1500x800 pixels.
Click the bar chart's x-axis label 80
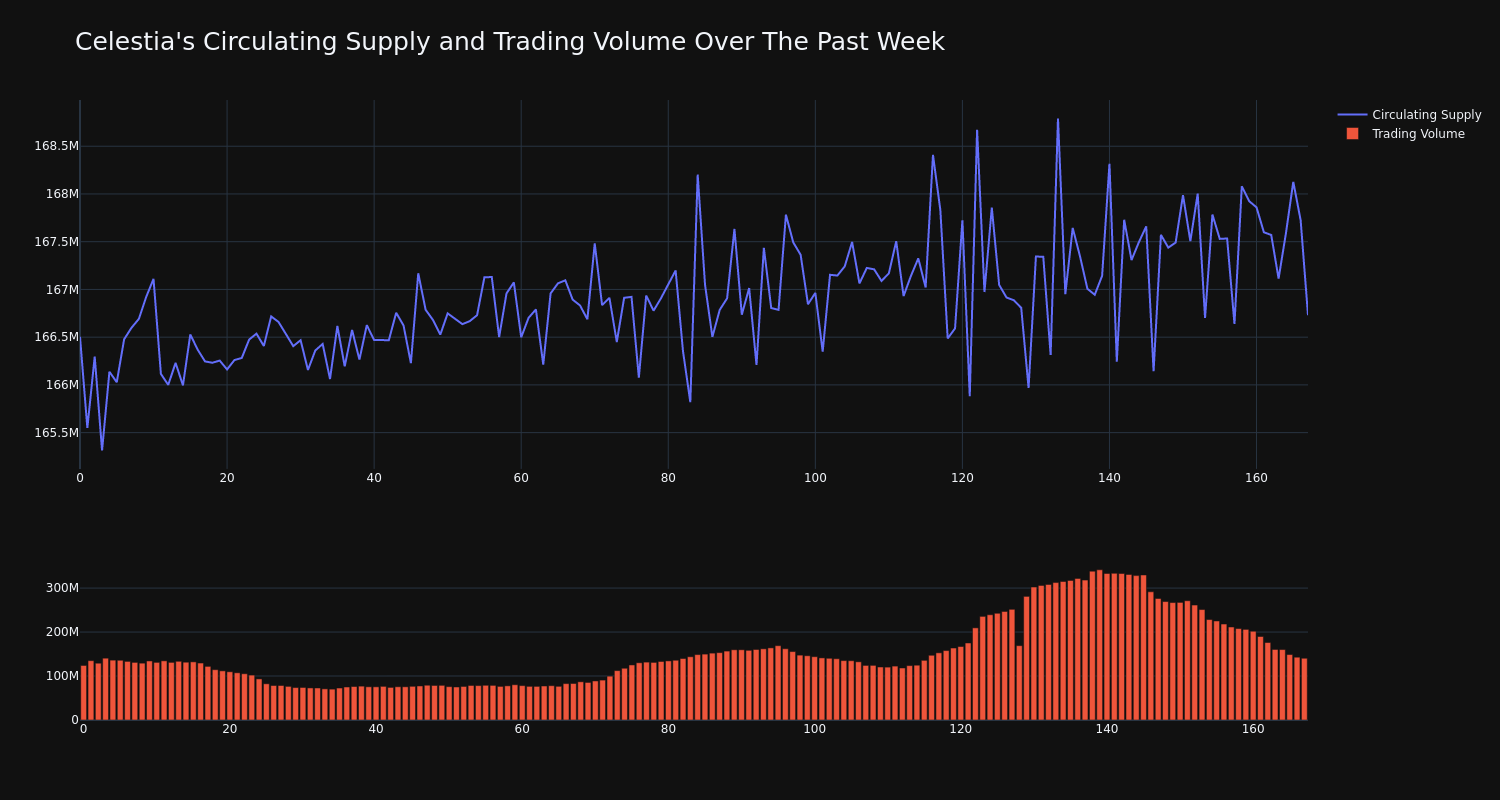pos(668,729)
